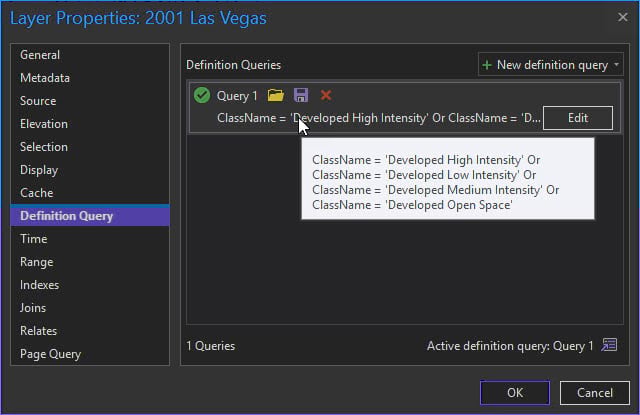Click the truncated ClassName query expression text

(378, 118)
